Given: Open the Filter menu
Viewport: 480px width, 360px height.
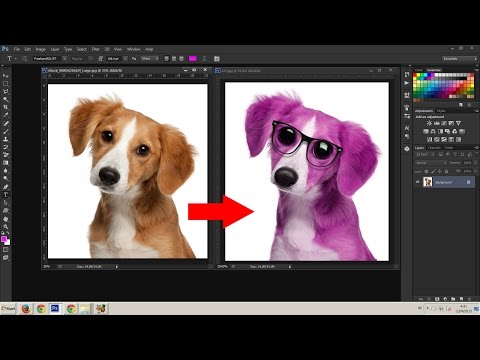Looking at the screenshot, I should pyautogui.click(x=96, y=49).
